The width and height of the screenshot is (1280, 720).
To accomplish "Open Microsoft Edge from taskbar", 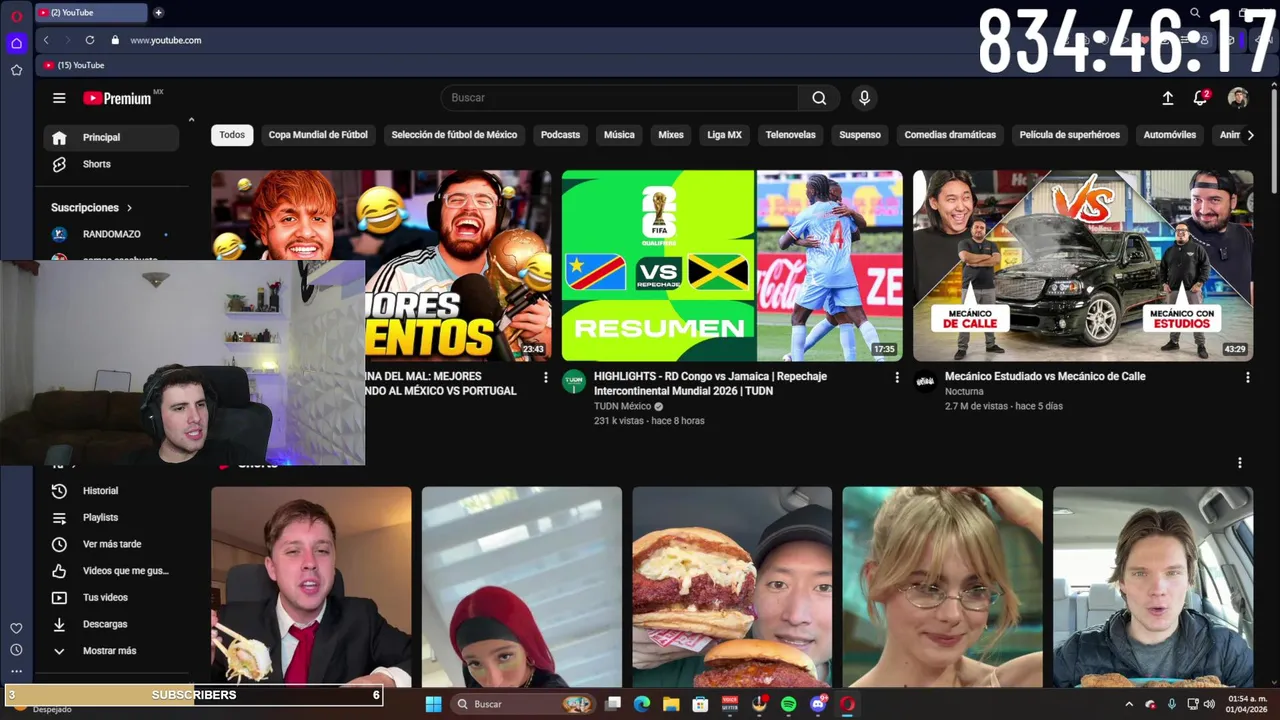I will coord(642,704).
